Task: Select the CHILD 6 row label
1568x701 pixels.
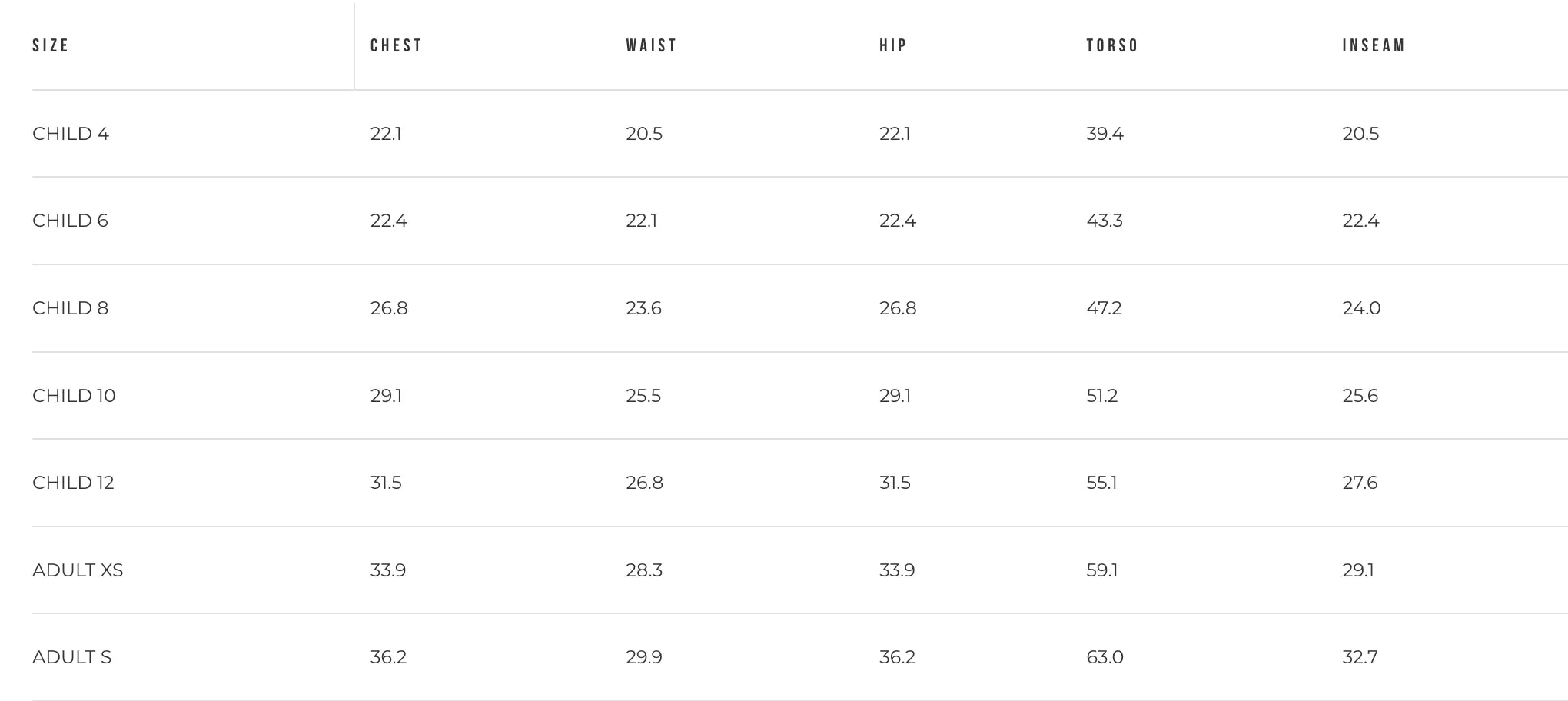Action: (70, 221)
